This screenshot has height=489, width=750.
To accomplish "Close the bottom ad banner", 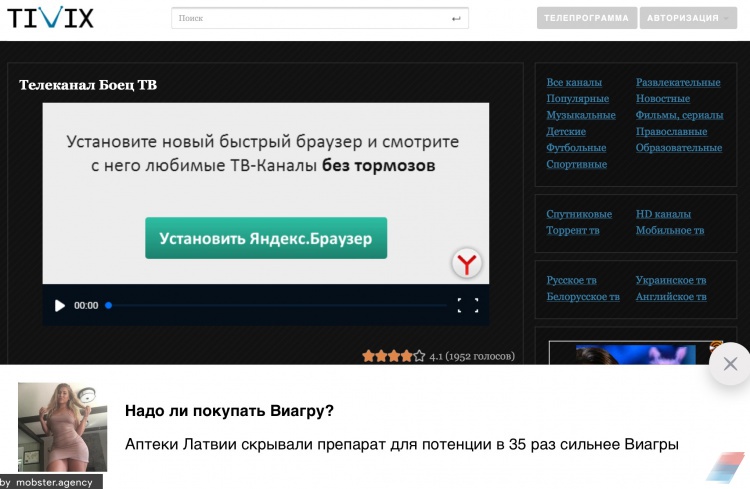I will [x=730, y=364].
